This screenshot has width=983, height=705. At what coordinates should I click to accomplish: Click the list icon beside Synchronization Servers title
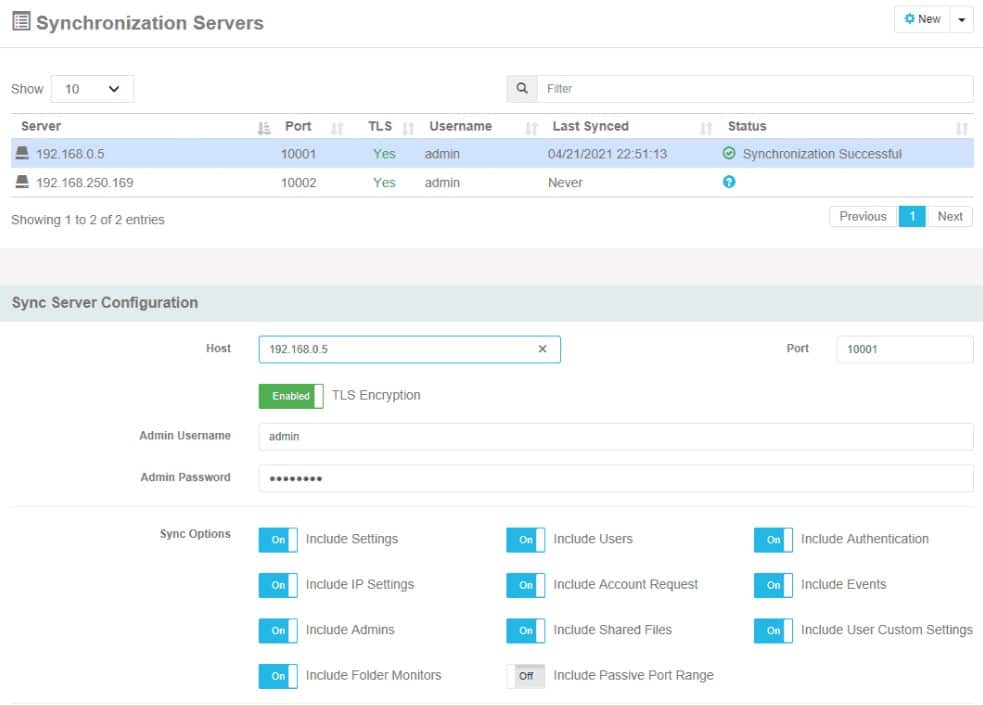click(x=21, y=21)
